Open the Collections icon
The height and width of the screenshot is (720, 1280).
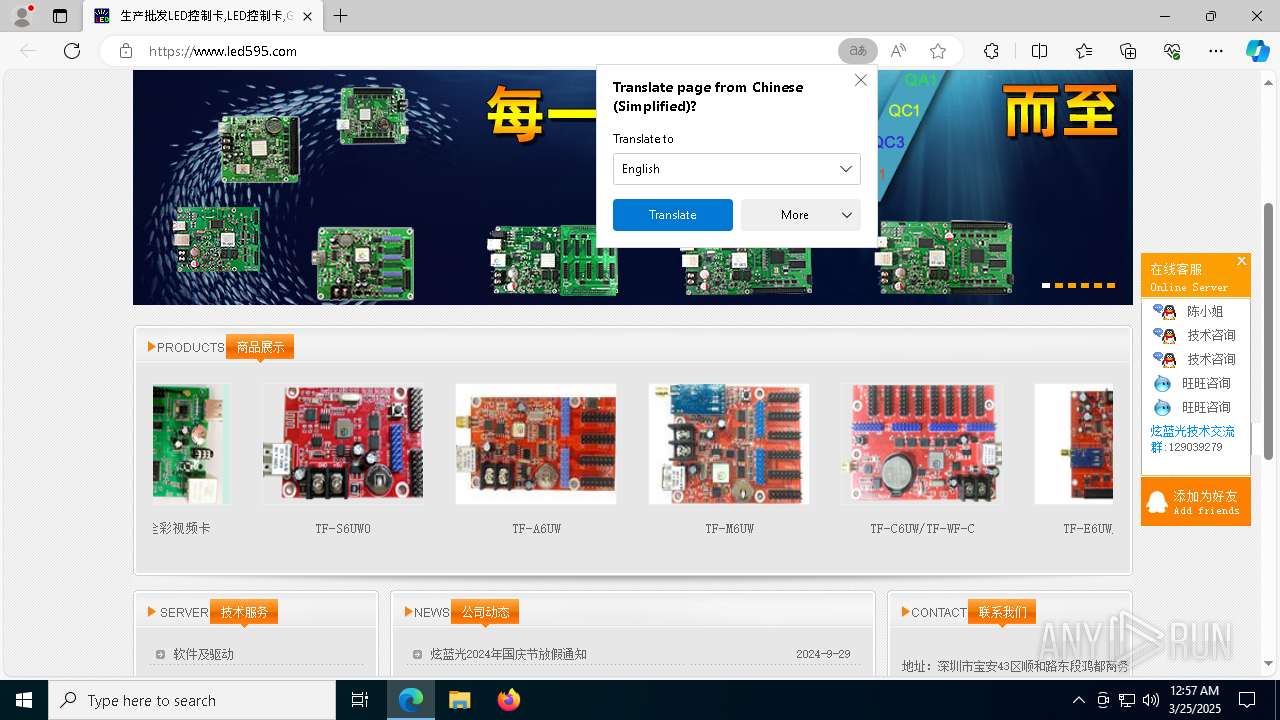(x=1128, y=51)
